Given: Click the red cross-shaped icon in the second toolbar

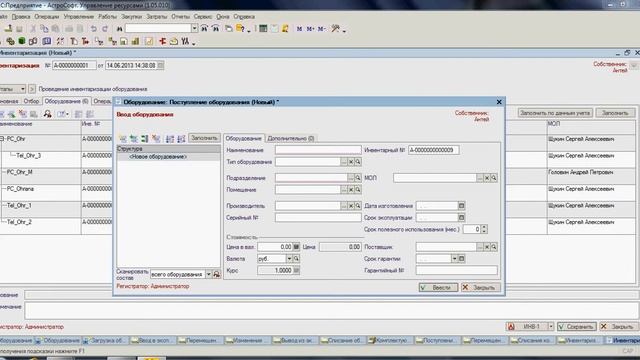Looking at the screenshot, I should 162,41.
